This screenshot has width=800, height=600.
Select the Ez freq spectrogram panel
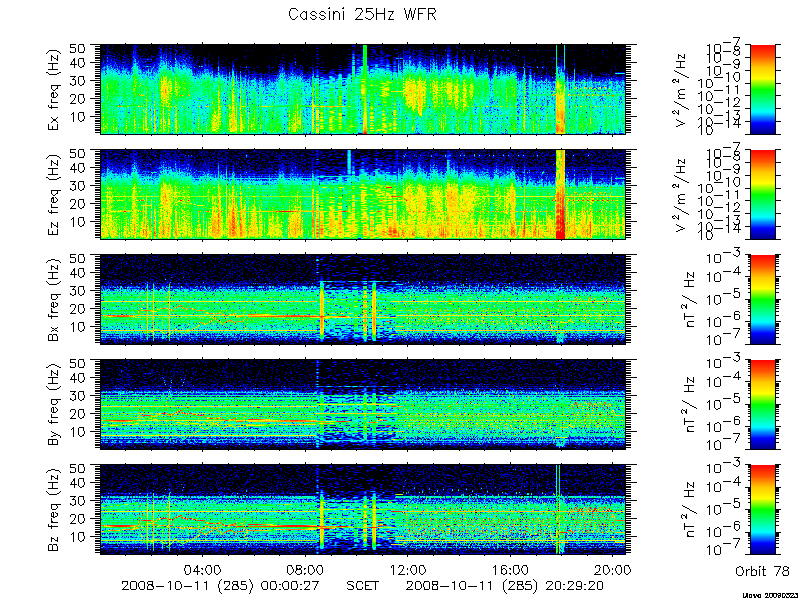(x=362, y=194)
